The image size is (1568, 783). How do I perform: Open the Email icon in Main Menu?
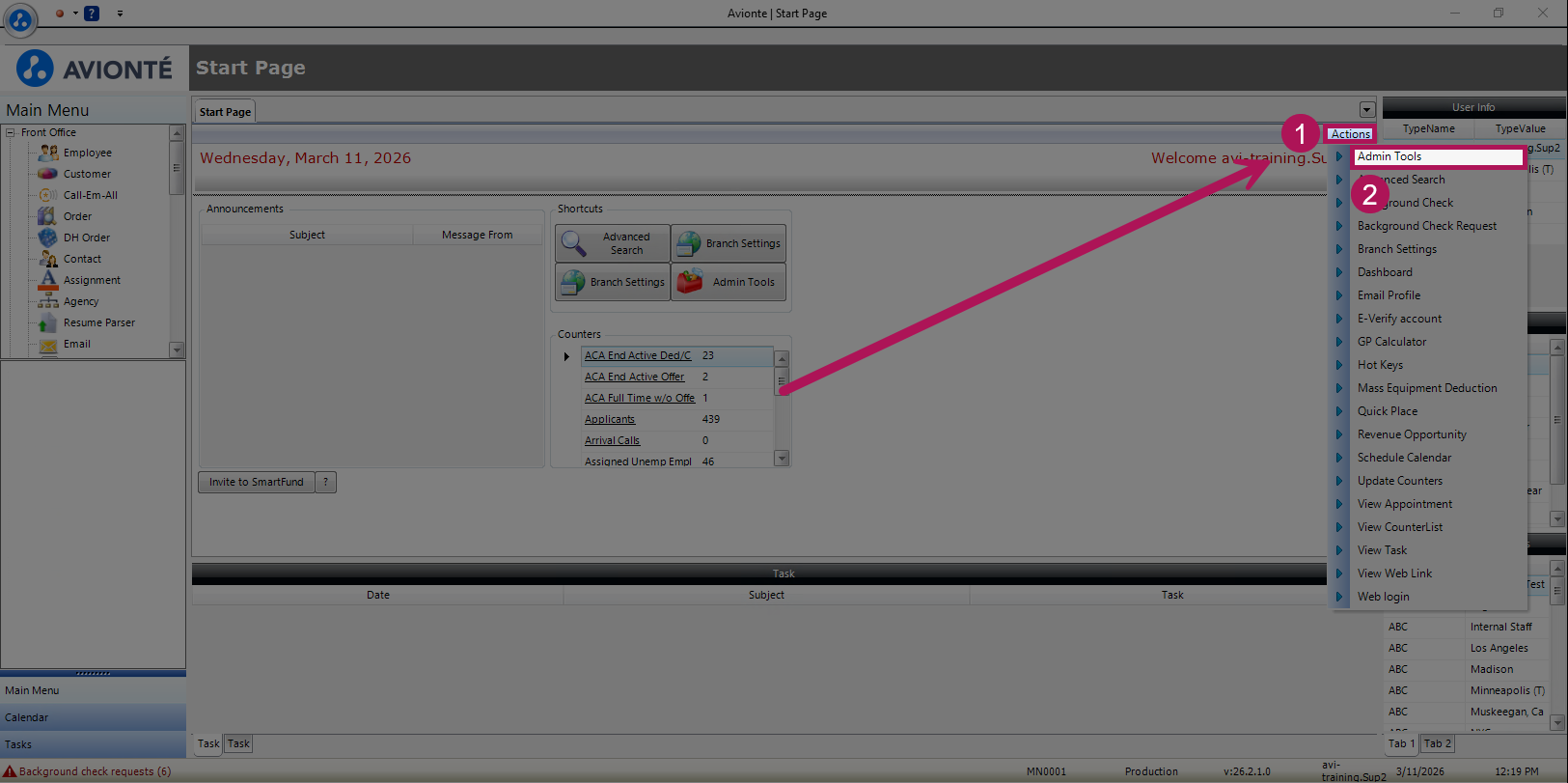click(48, 345)
